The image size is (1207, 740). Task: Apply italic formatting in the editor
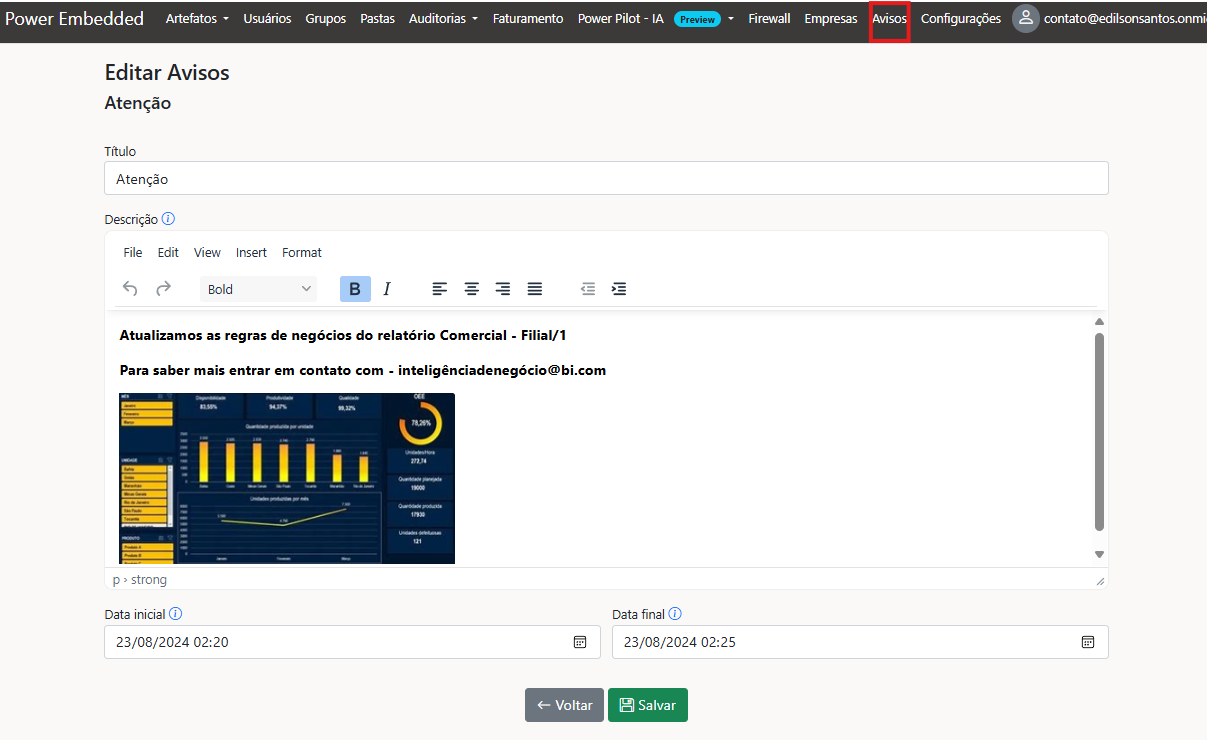pos(387,289)
